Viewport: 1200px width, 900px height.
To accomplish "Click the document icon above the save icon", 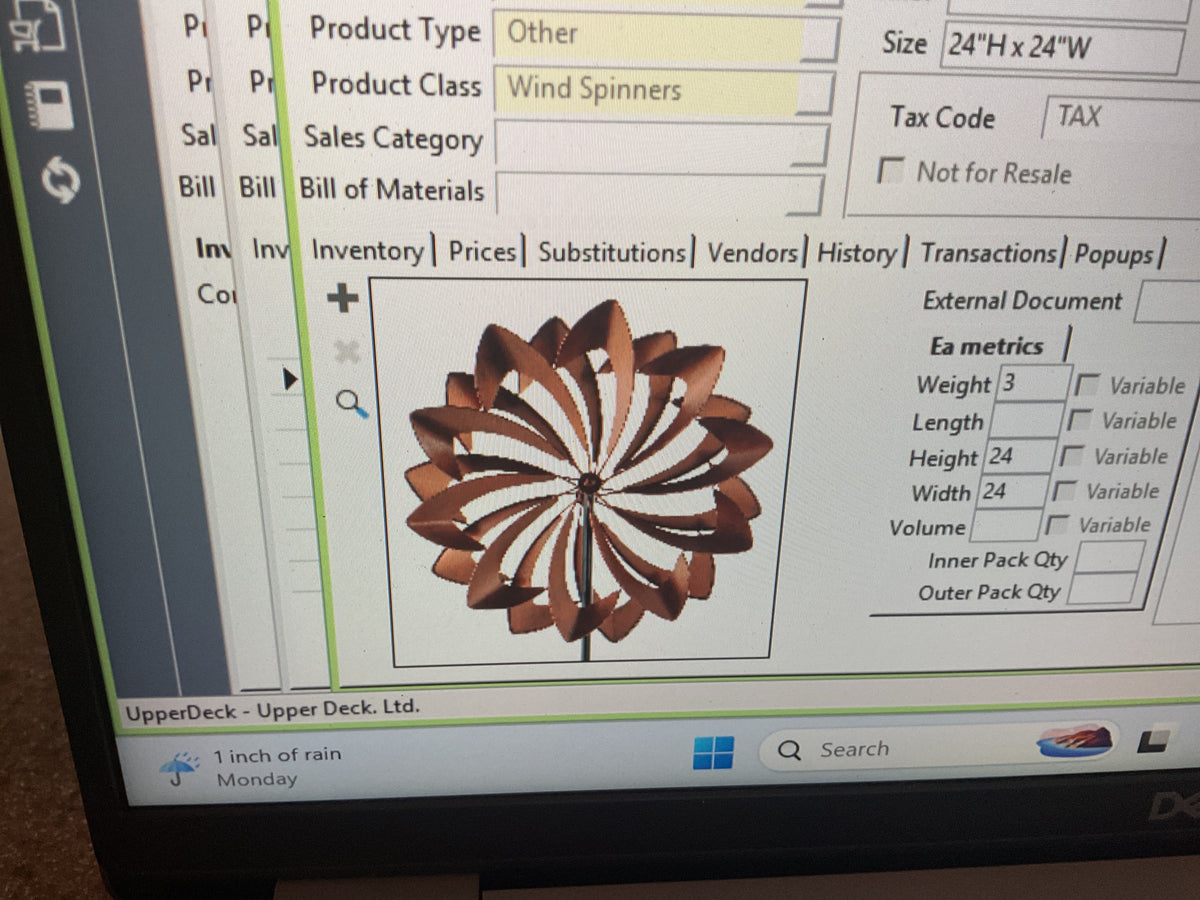I will point(40,29).
